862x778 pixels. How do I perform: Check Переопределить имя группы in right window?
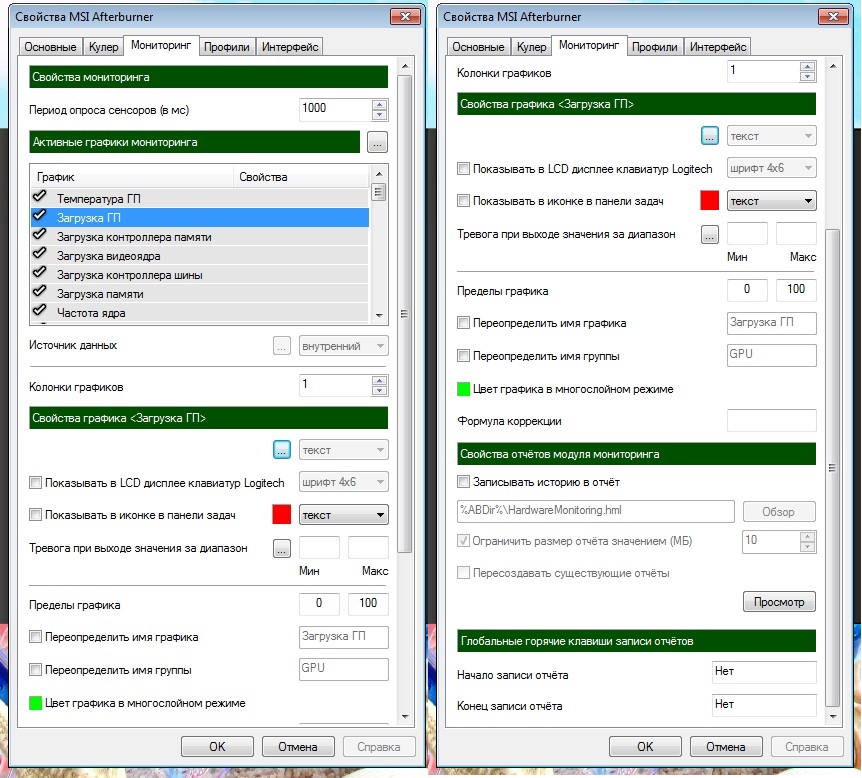(x=463, y=356)
